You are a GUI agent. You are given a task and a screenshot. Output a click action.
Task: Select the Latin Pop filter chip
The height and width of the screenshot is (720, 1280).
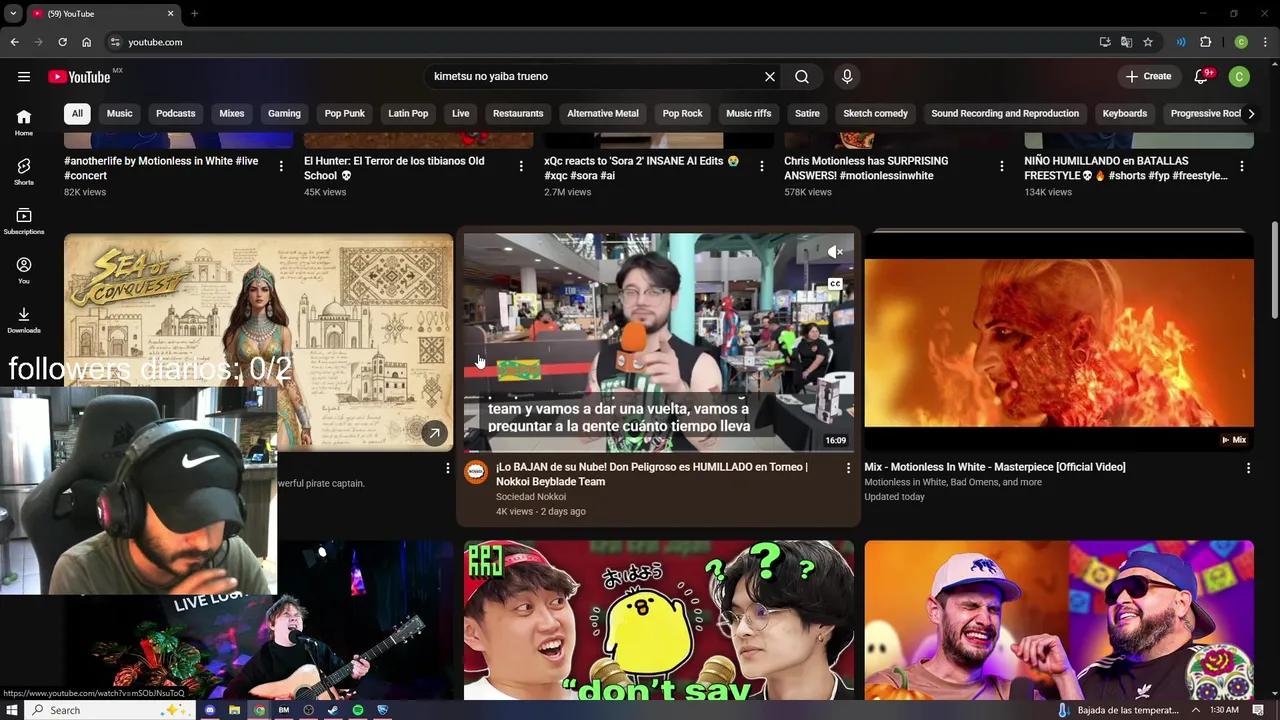pyautogui.click(x=408, y=113)
